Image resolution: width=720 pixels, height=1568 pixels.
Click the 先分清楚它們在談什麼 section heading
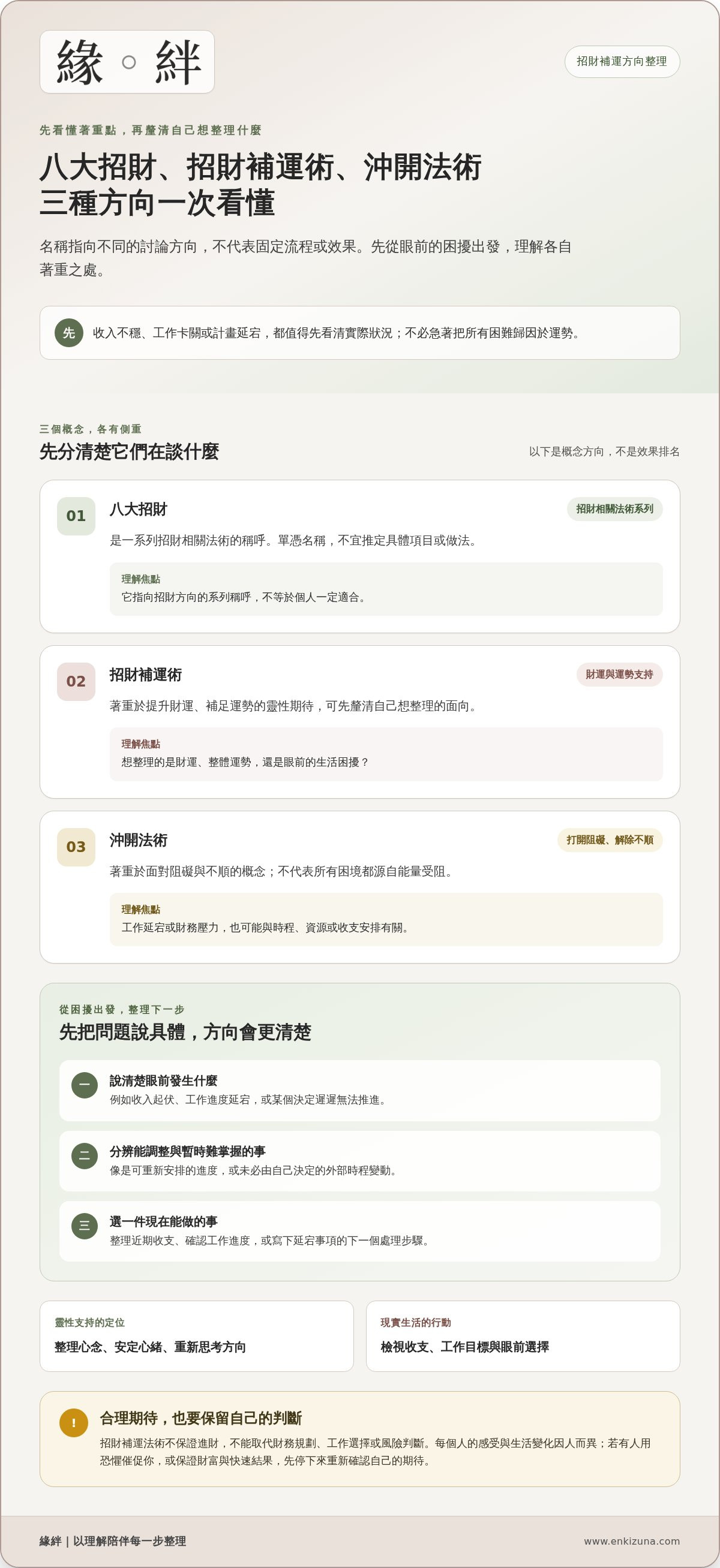pos(128,452)
